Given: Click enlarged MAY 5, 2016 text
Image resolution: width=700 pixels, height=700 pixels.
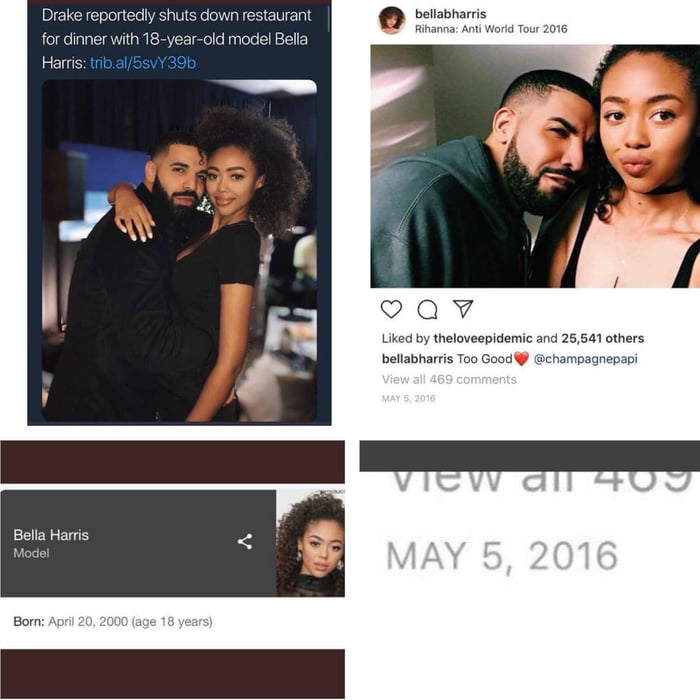Looking at the screenshot, I should coord(502,556).
